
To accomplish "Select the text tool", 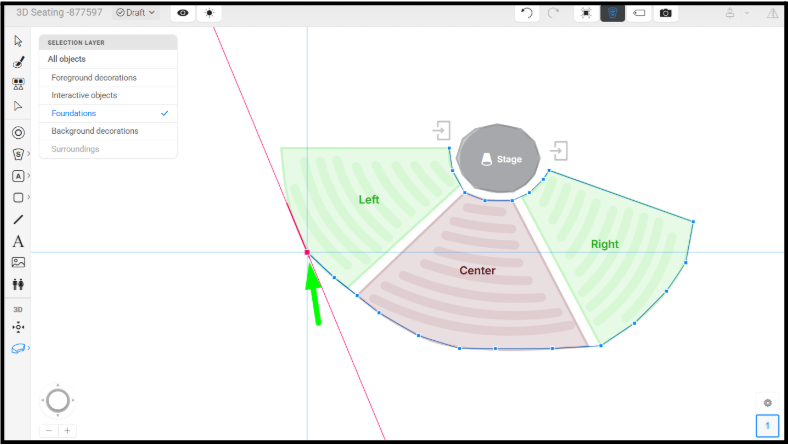I will [18, 241].
